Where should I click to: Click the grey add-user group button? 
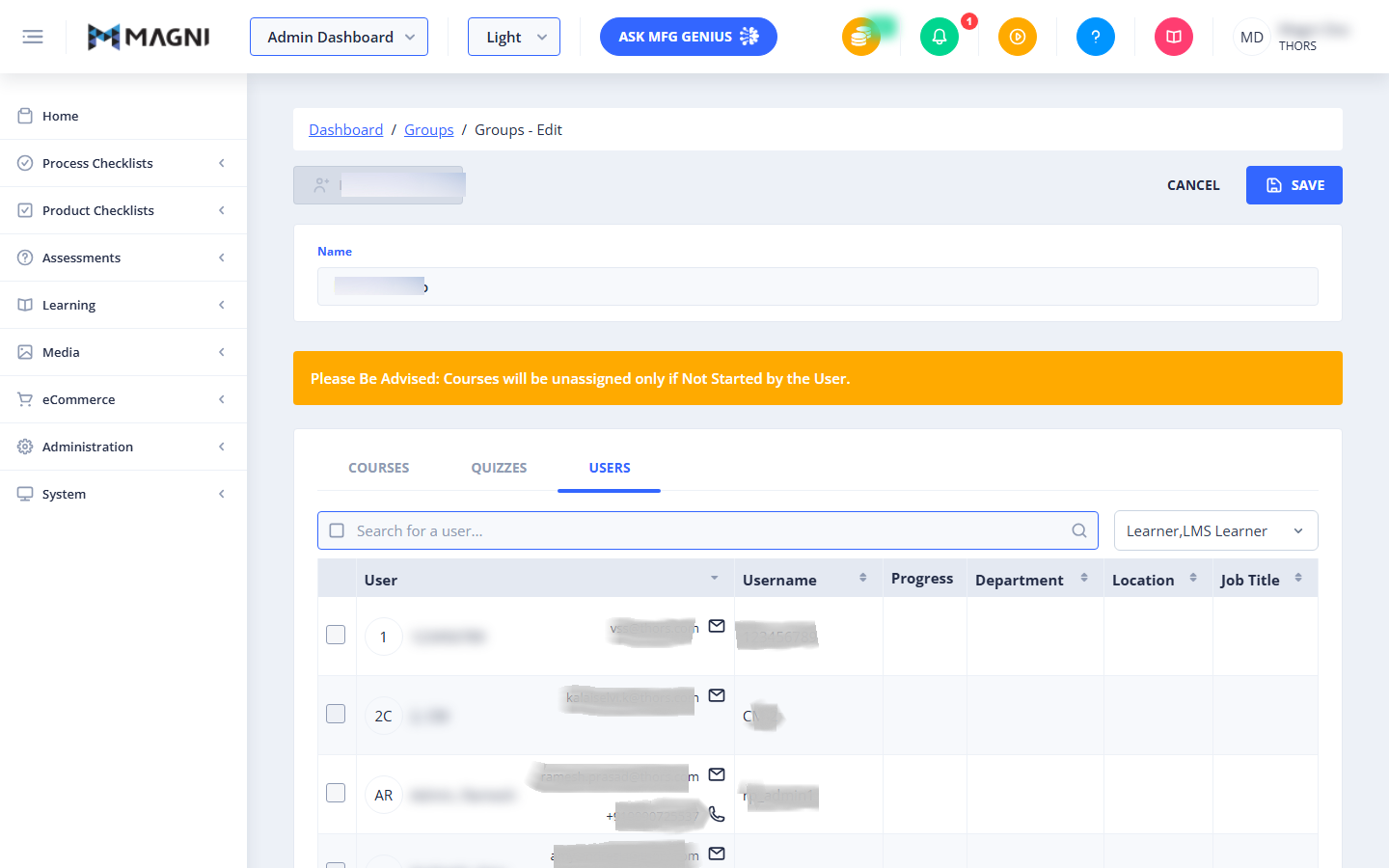378,185
